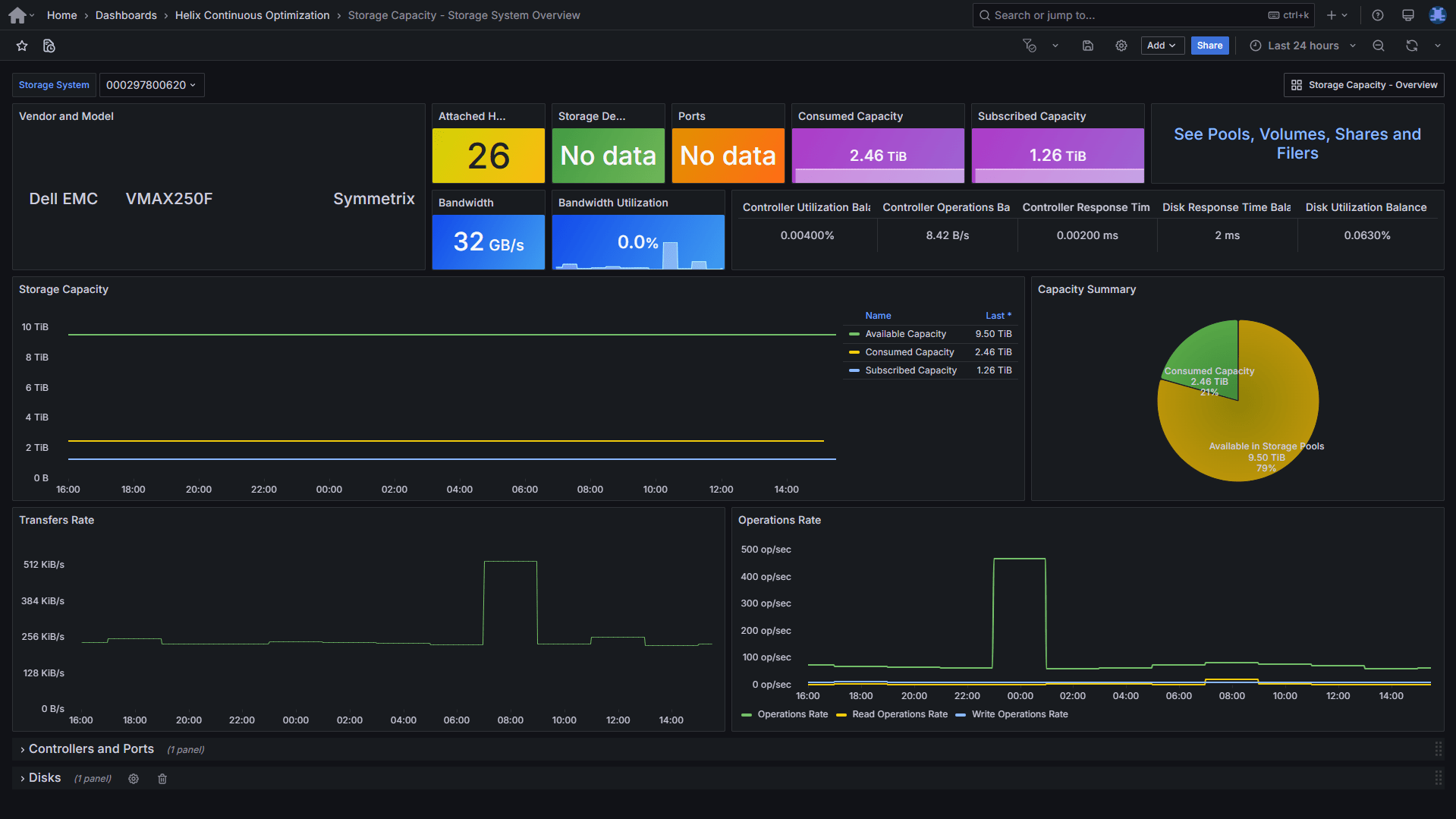Go to Dashboards in the breadcrumb
This screenshot has height=819, width=1456.
126,15
